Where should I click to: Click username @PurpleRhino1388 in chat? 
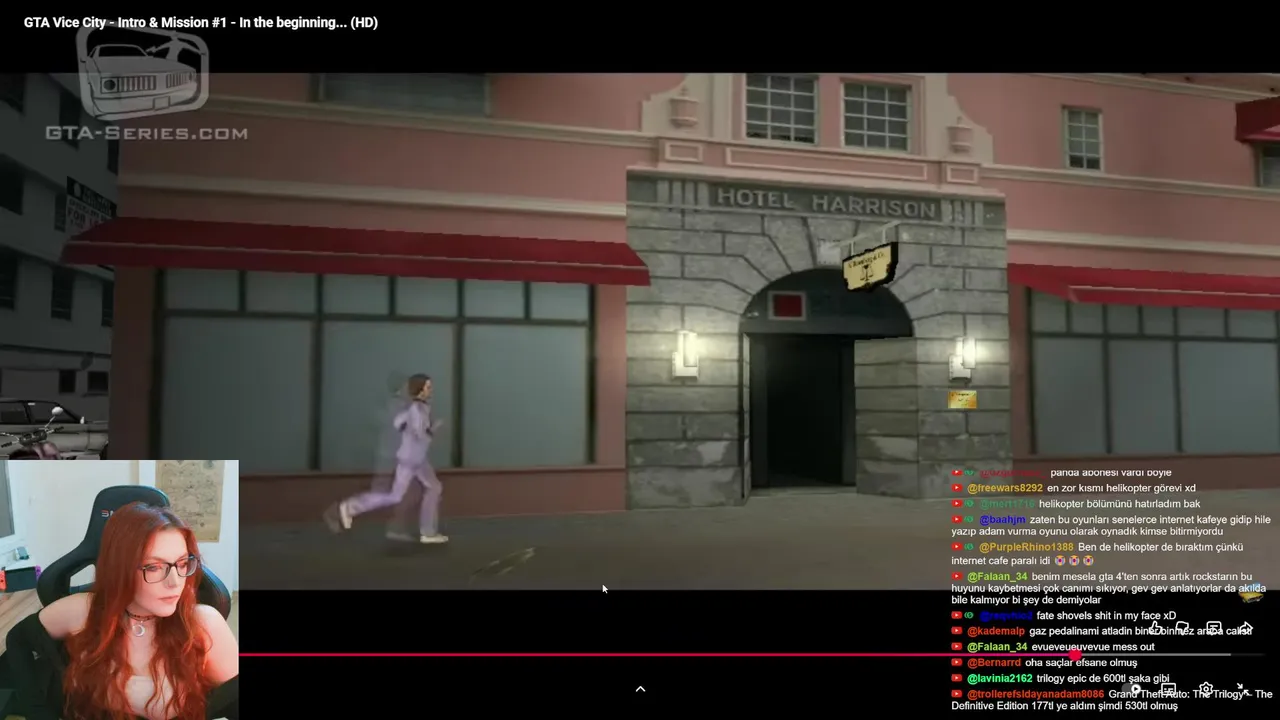pyautogui.click(x=1026, y=547)
